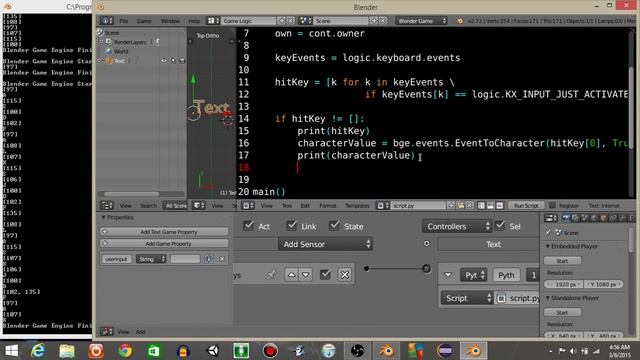Image resolution: width=640 pixels, height=360 pixels.
Task: Open the Blender Game engine dropdown
Action: point(422,20)
